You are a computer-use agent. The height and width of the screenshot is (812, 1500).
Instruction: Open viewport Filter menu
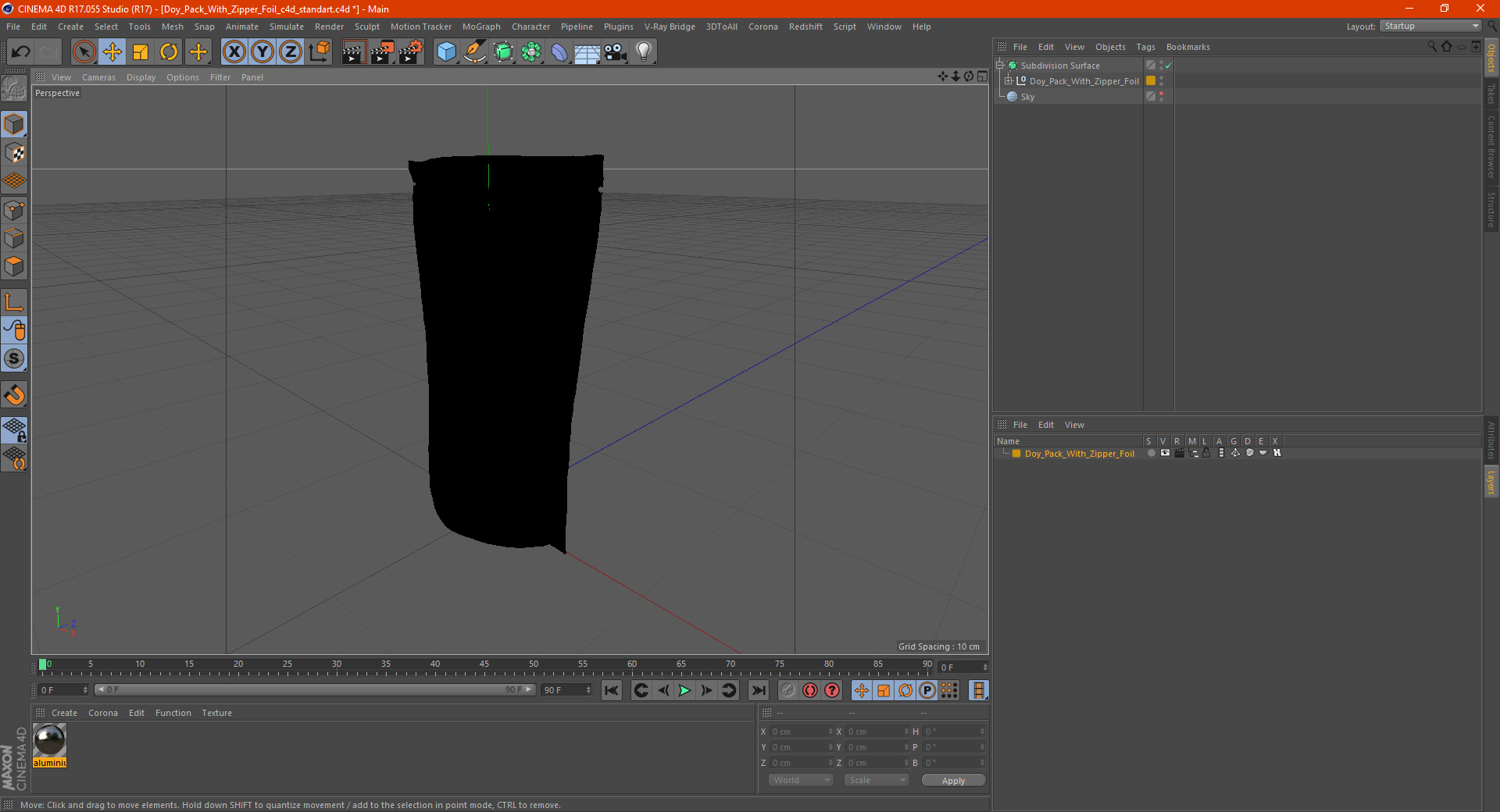(x=220, y=77)
